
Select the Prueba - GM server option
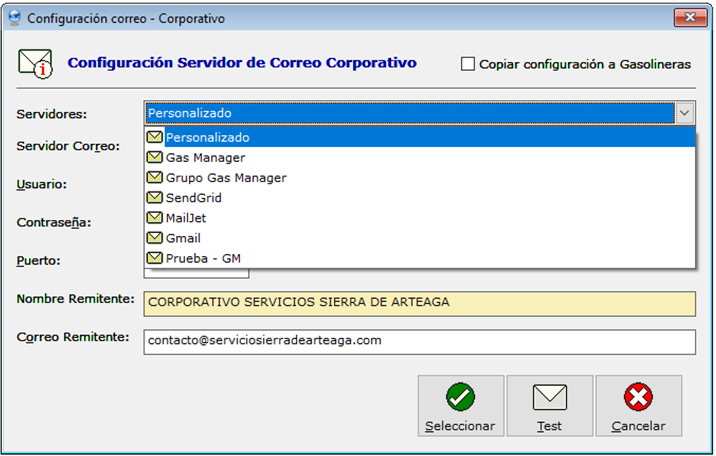pos(204,257)
